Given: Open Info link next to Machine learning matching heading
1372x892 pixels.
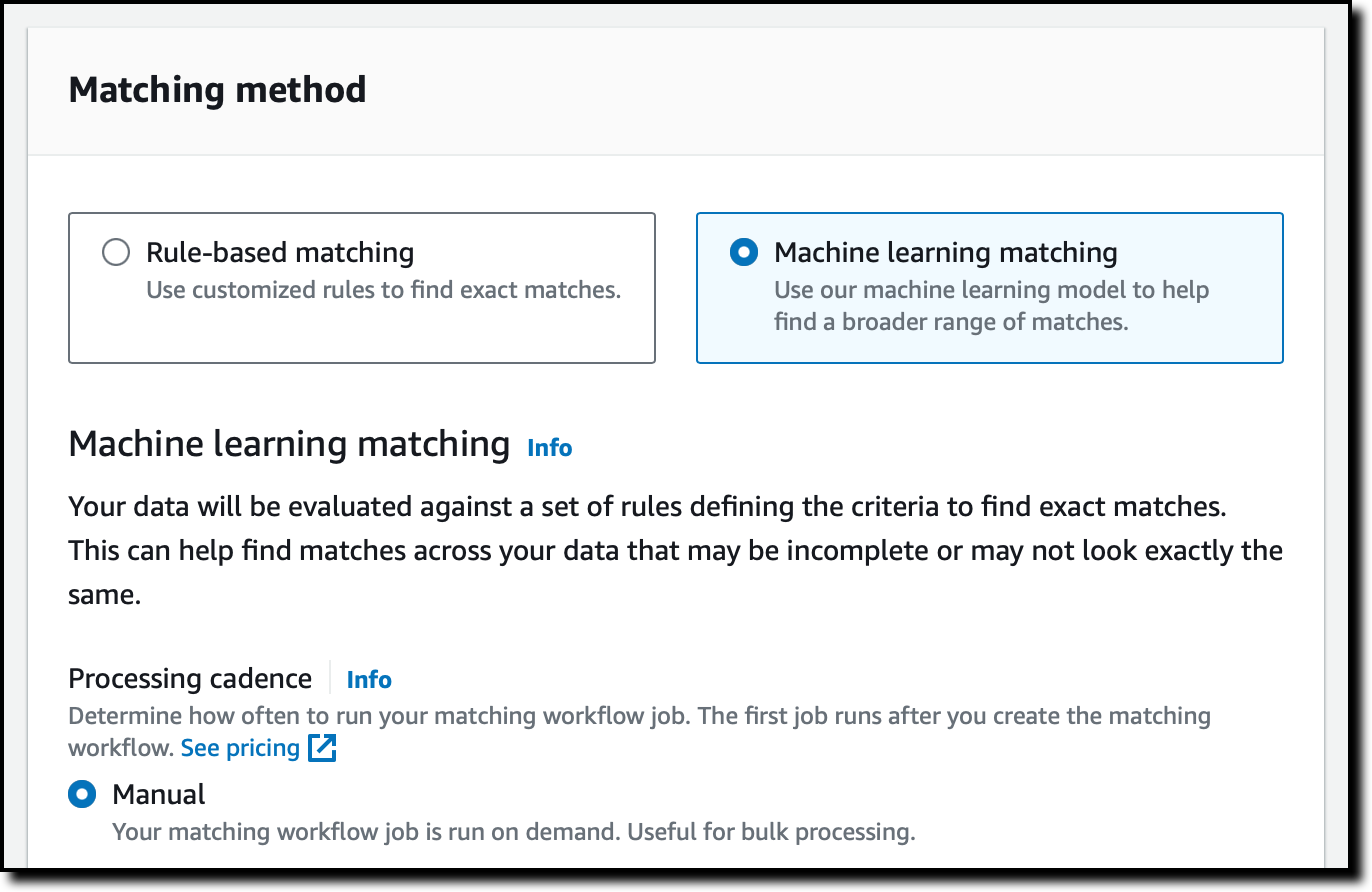Looking at the screenshot, I should 549,447.
